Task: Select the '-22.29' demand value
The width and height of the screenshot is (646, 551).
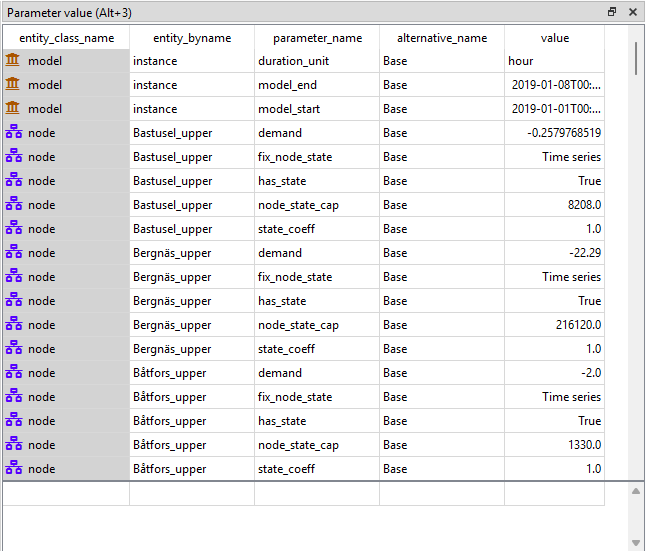Action: (x=555, y=252)
